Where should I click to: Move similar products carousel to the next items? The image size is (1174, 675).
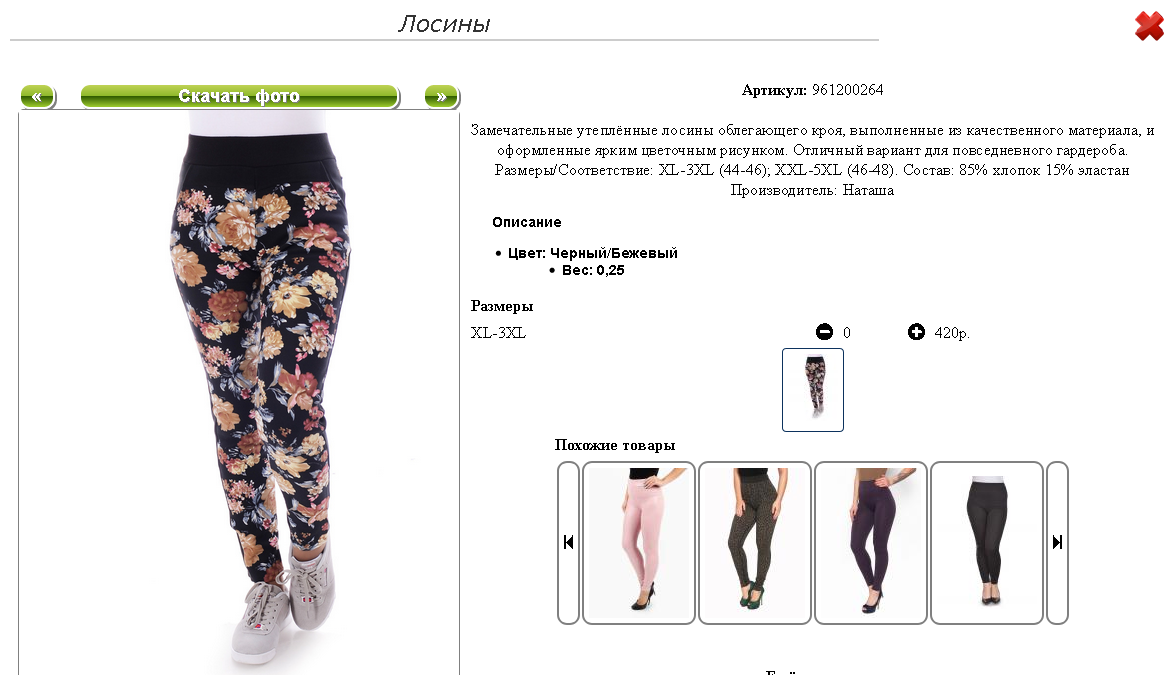click(x=1057, y=543)
